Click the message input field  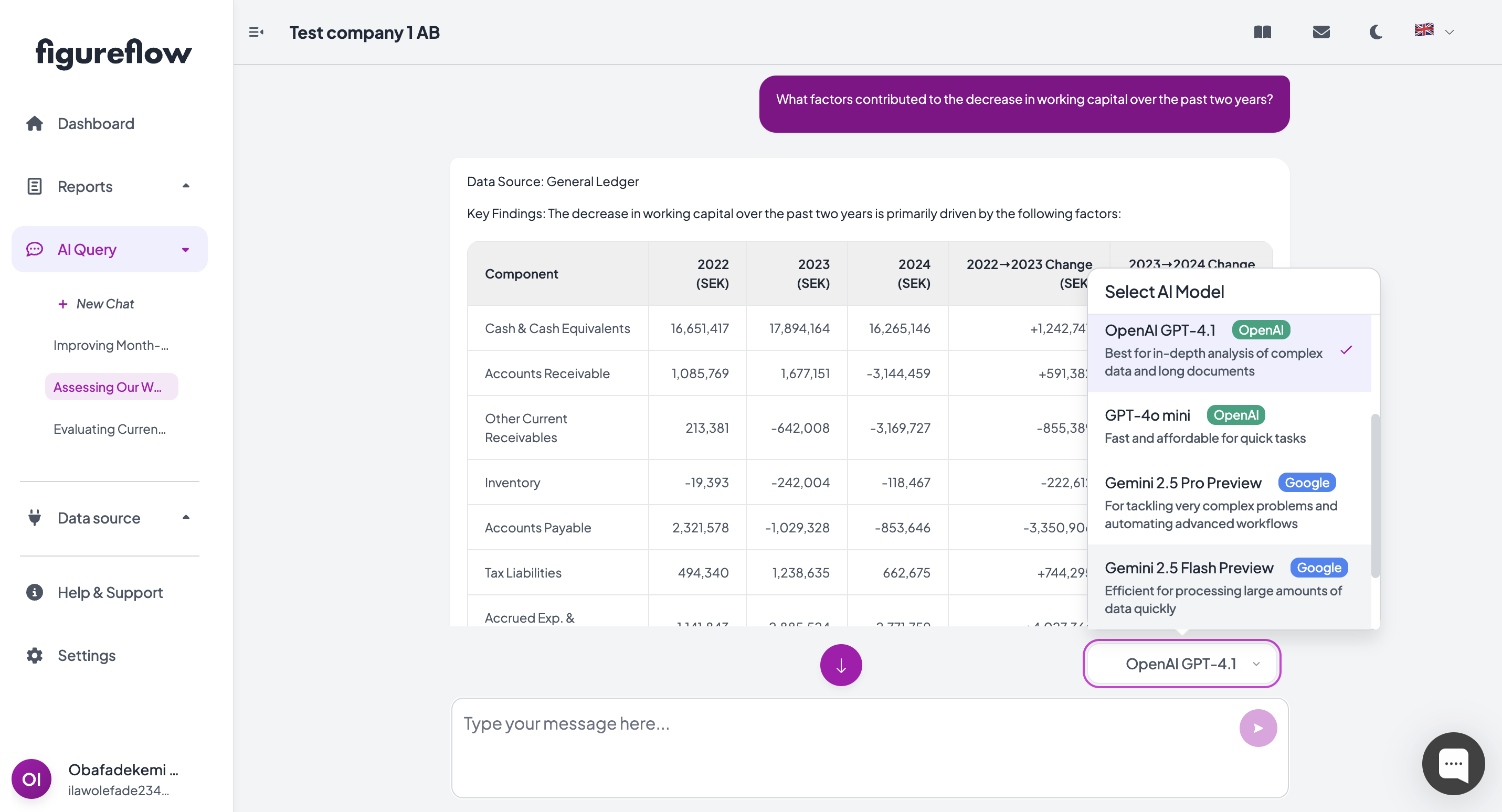point(870,748)
